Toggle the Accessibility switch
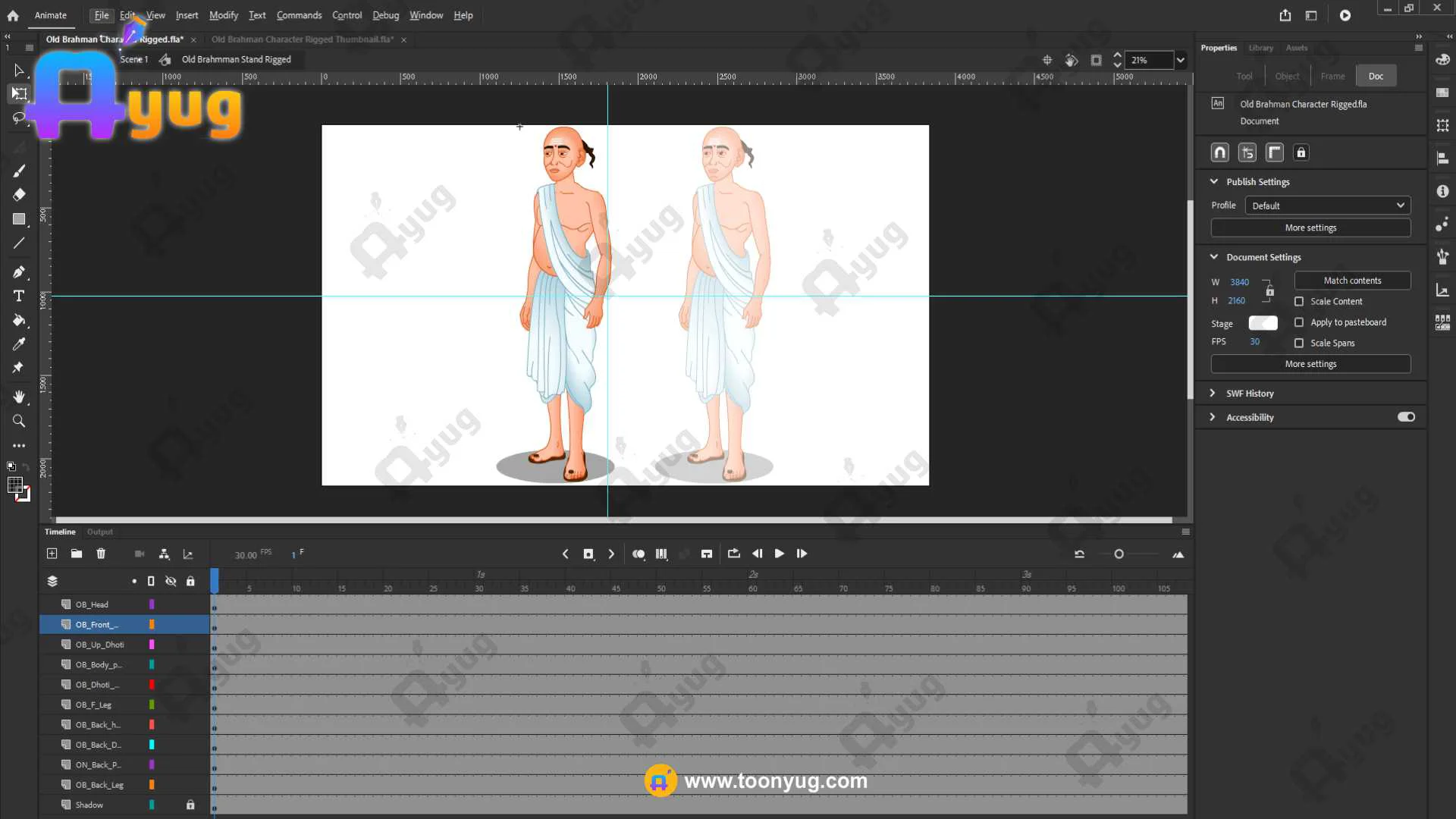The height and width of the screenshot is (819, 1456). click(1406, 417)
